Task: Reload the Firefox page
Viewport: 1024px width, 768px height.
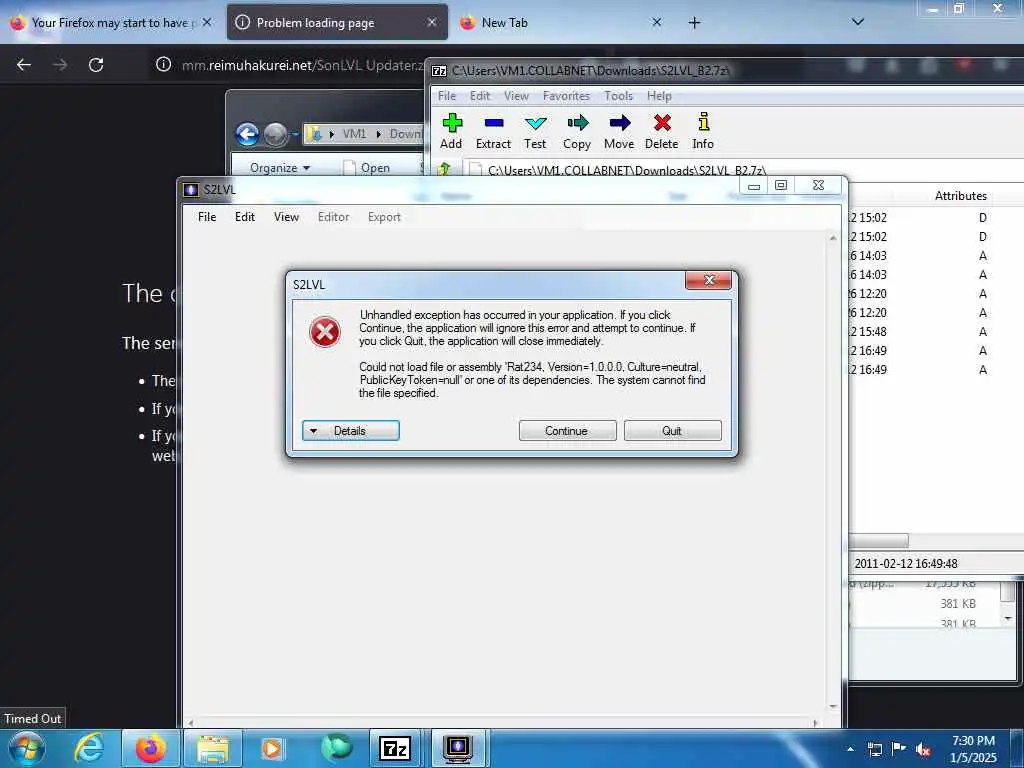Action: pyautogui.click(x=96, y=64)
